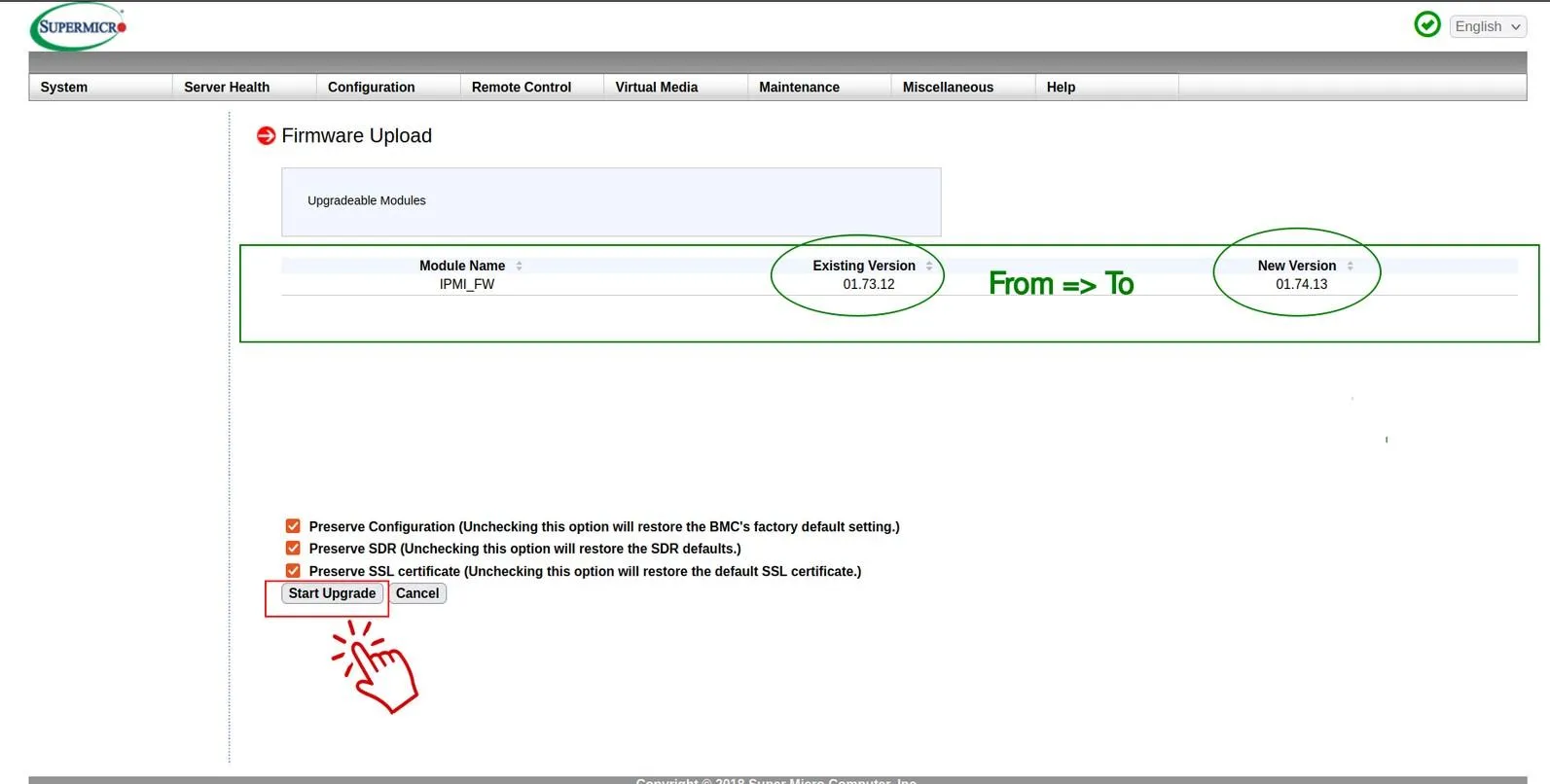Screen dimensions: 1550x784
Task: Disable Preserve SSL certificate checkbox
Action: click(293, 571)
